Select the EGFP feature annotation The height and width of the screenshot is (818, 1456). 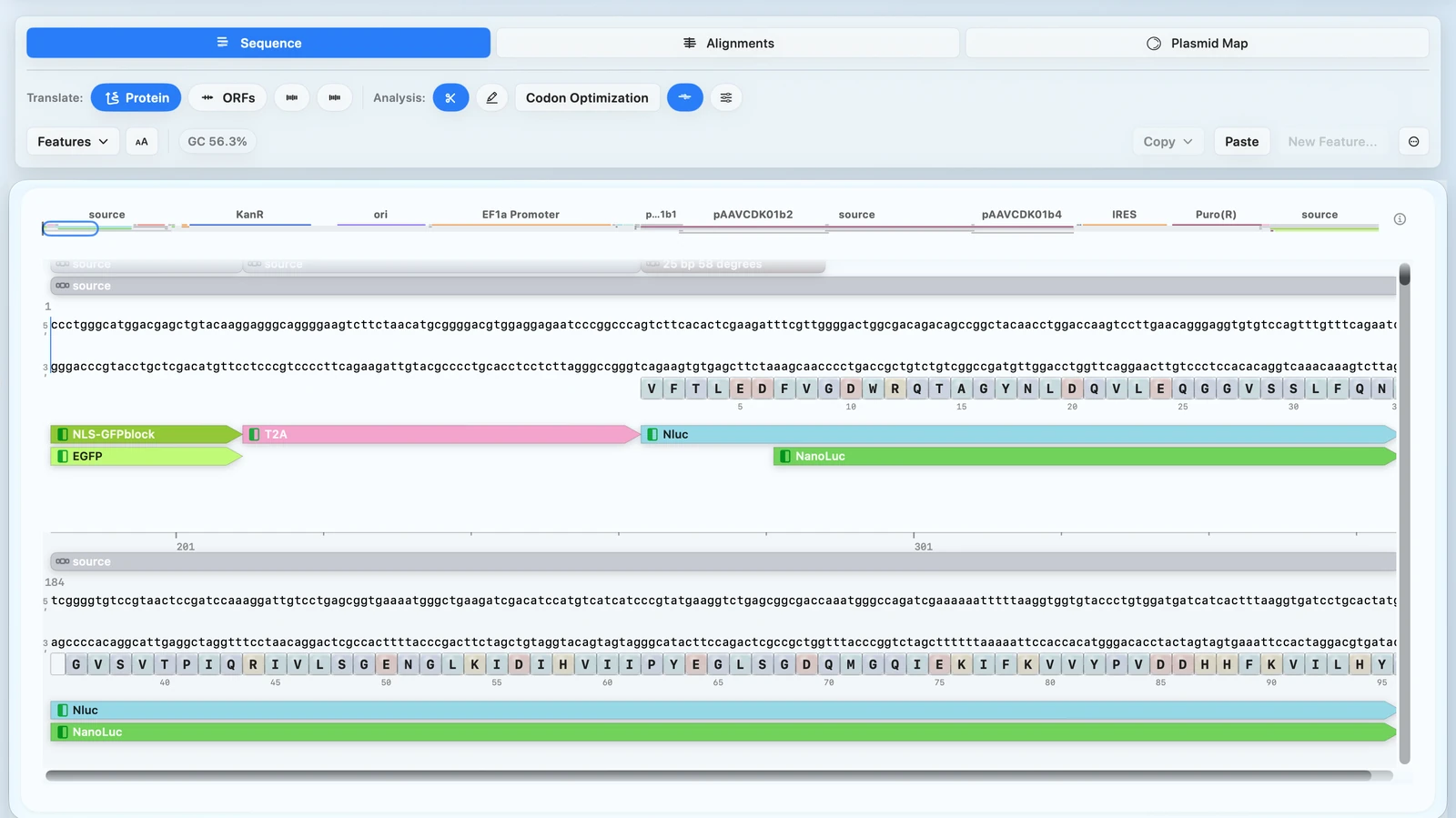coord(146,456)
